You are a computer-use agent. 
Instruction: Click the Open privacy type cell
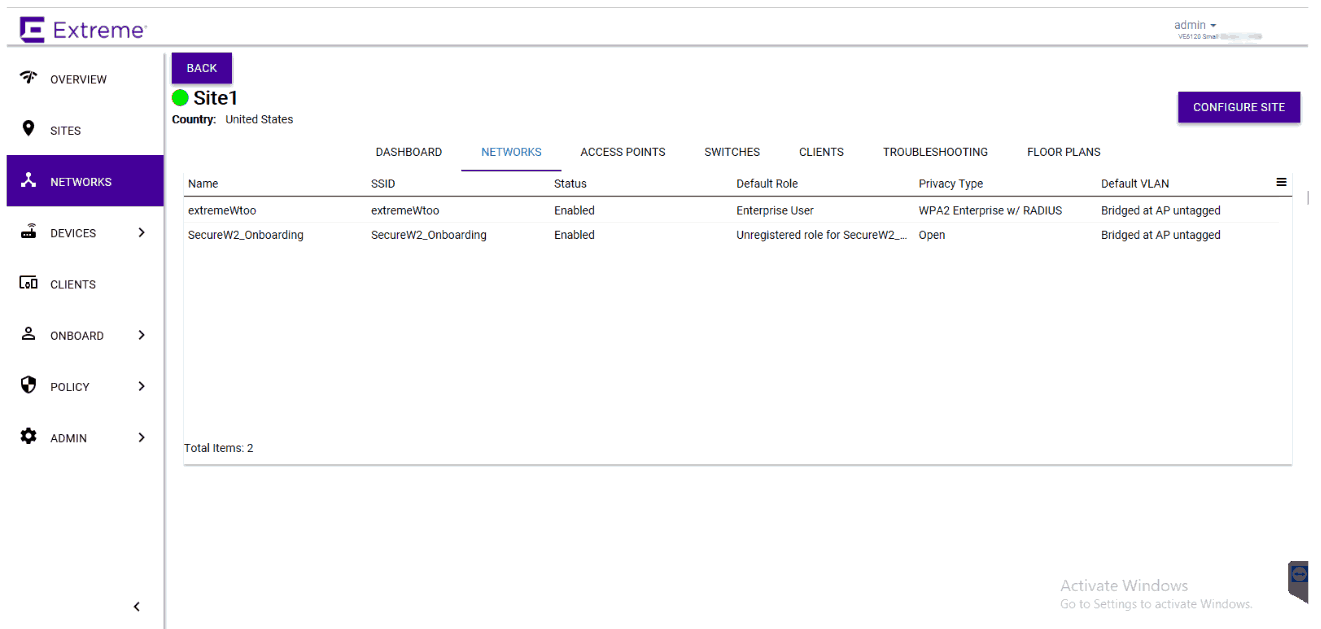(932, 235)
